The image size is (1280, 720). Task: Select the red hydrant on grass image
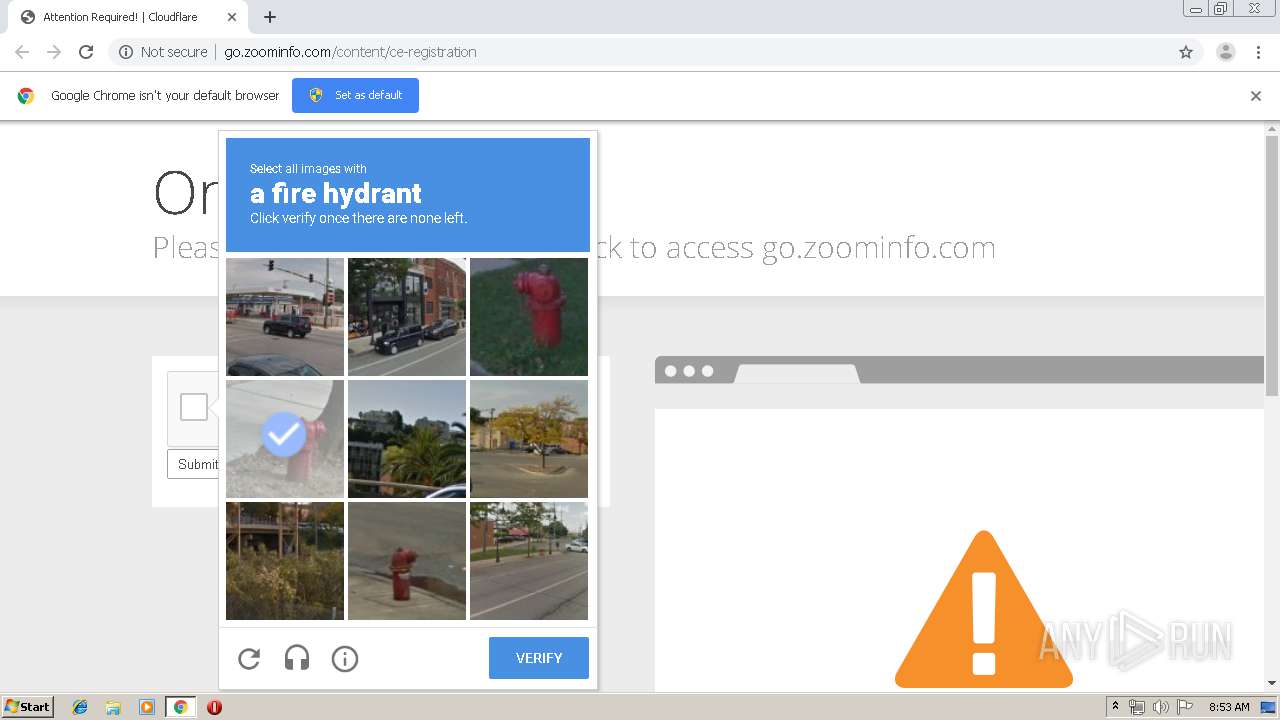coord(529,317)
